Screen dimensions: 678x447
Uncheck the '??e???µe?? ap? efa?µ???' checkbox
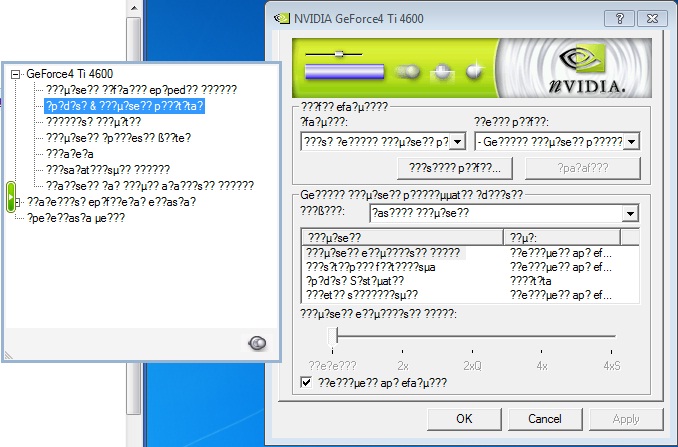click(306, 382)
